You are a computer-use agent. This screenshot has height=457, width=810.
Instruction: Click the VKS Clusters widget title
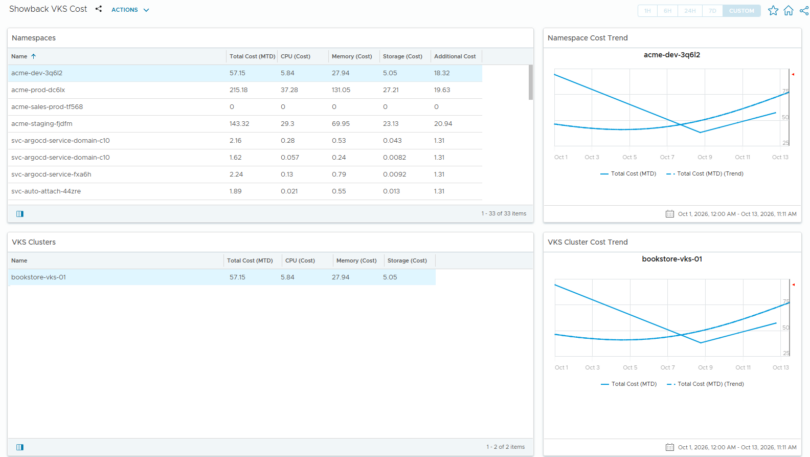[x=34, y=242]
